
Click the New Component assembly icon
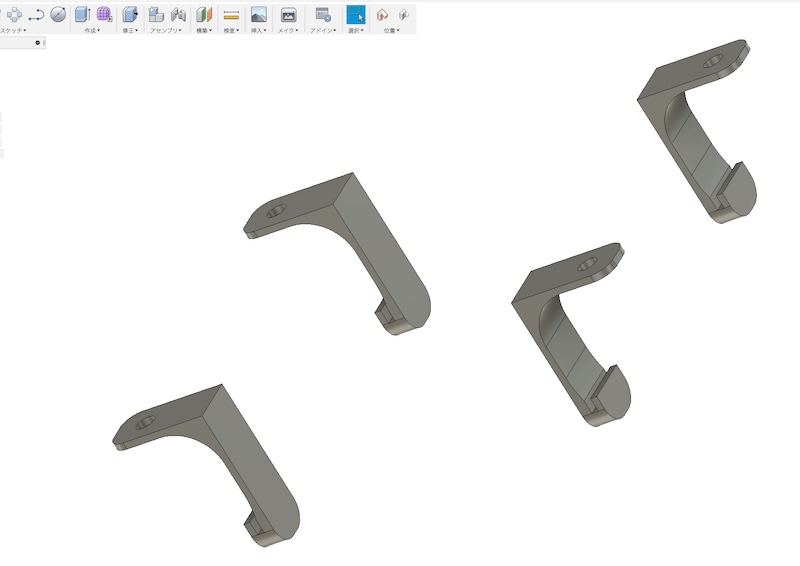tap(156, 14)
